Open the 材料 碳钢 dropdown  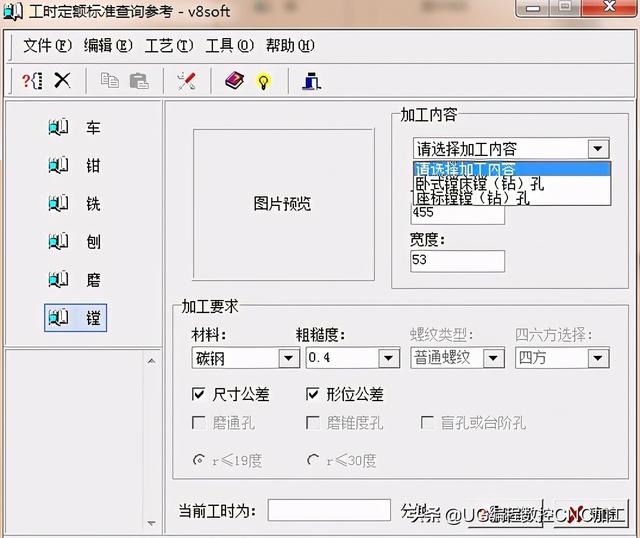point(289,358)
